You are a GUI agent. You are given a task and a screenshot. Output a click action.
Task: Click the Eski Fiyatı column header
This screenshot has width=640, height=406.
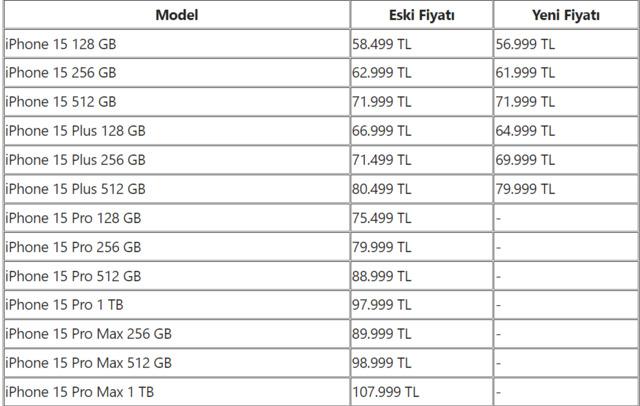[421, 15]
